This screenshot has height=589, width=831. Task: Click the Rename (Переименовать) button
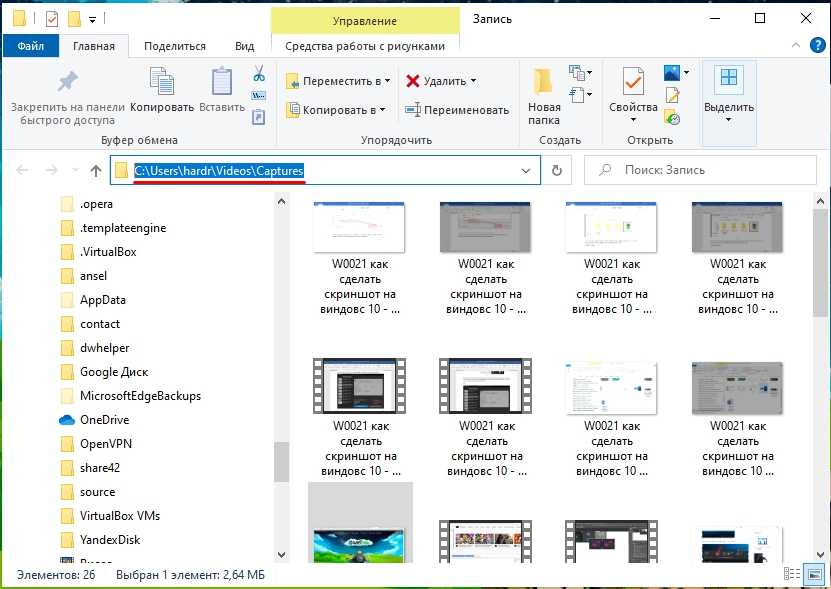(x=457, y=110)
